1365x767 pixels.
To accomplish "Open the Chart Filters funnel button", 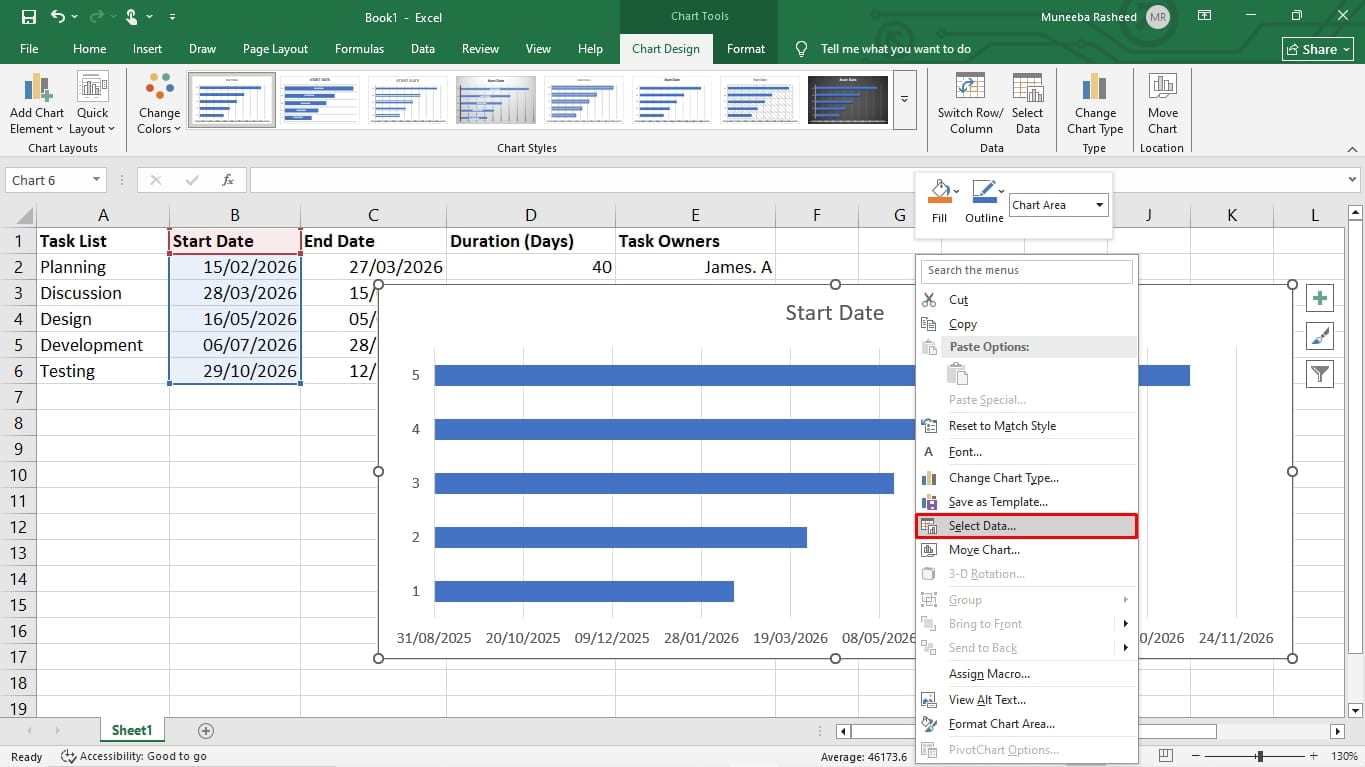I will click(x=1320, y=374).
